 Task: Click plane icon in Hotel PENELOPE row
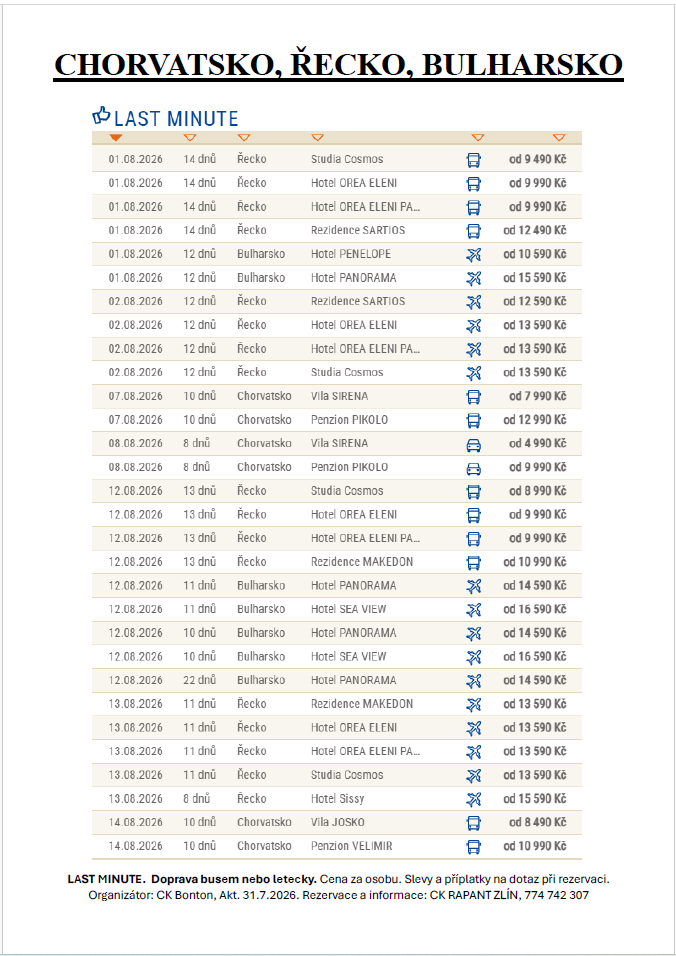click(474, 254)
